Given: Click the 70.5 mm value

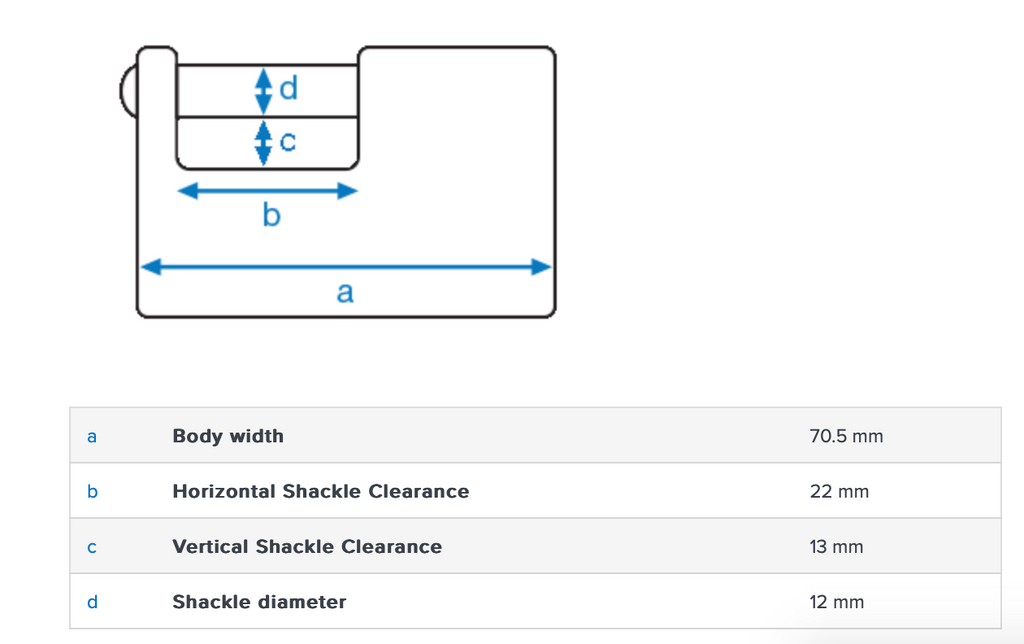Looking at the screenshot, I should click(x=846, y=436).
